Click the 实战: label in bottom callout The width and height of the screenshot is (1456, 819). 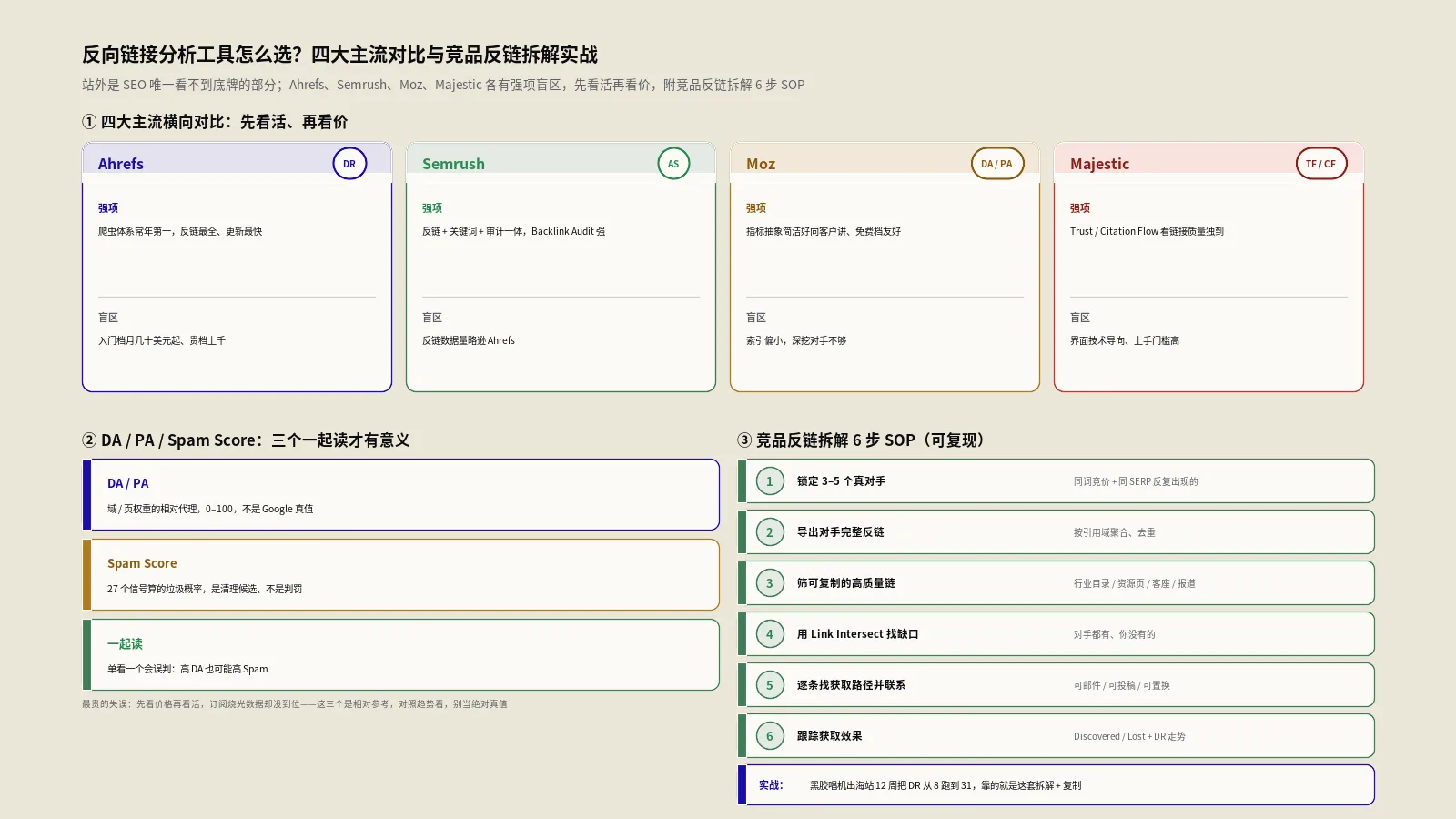click(x=771, y=785)
